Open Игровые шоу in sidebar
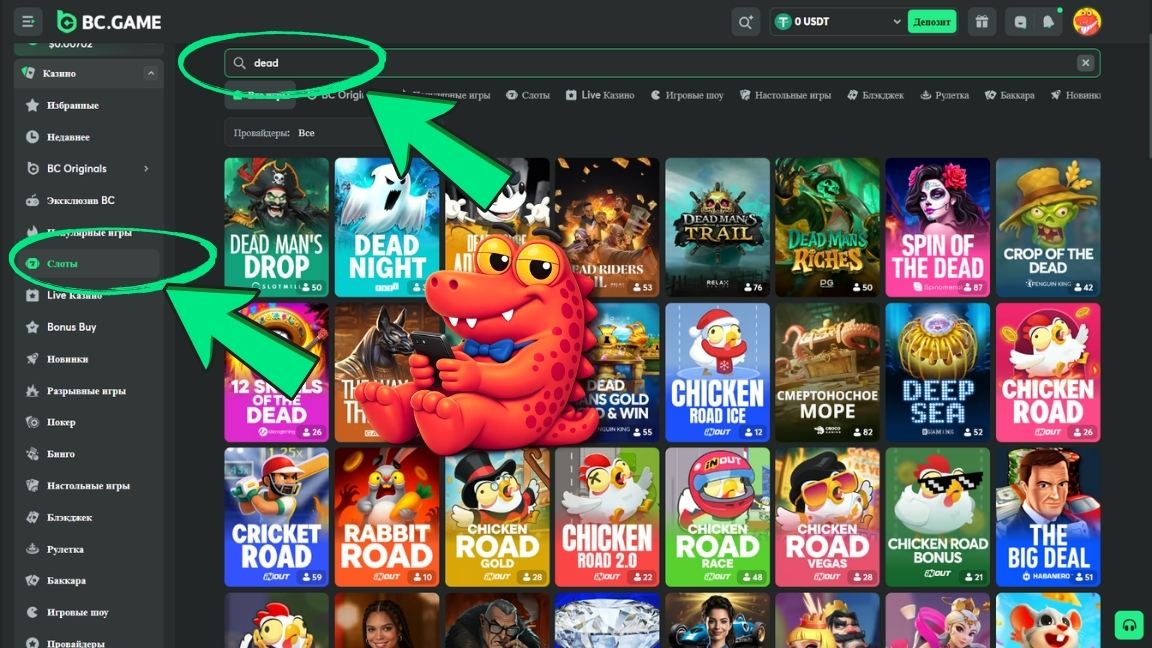 pos(87,612)
